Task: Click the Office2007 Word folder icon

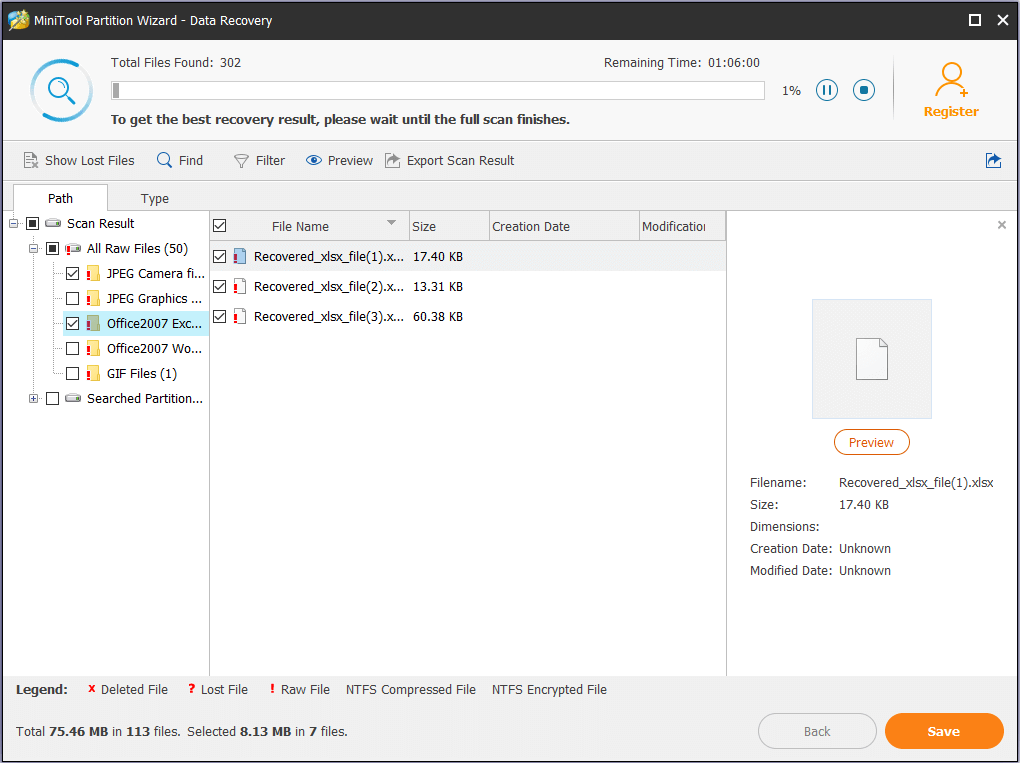Action: pos(93,349)
